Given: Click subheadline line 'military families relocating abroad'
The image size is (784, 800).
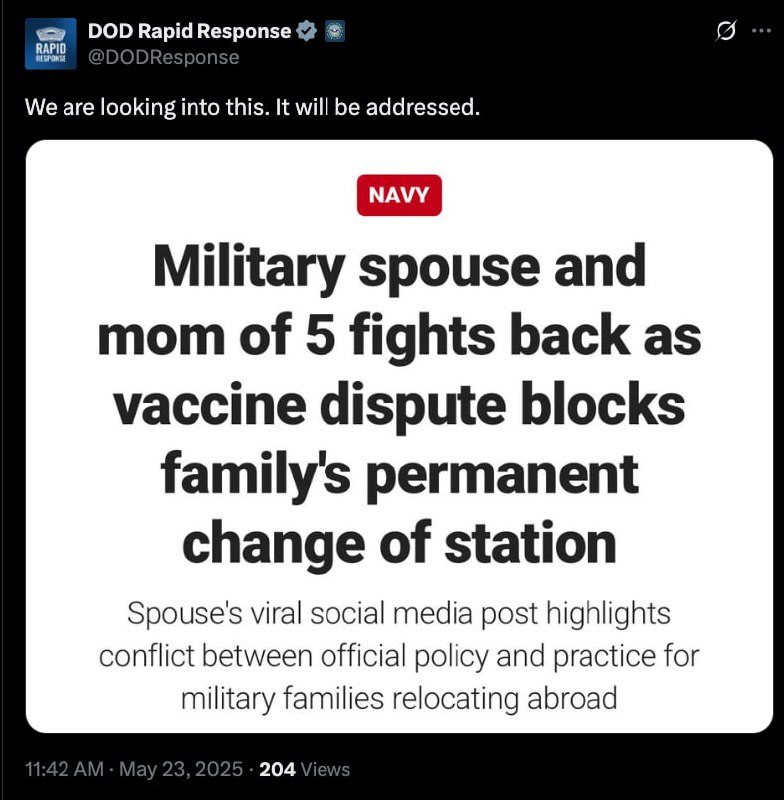Looking at the screenshot, I should (399, 698).
